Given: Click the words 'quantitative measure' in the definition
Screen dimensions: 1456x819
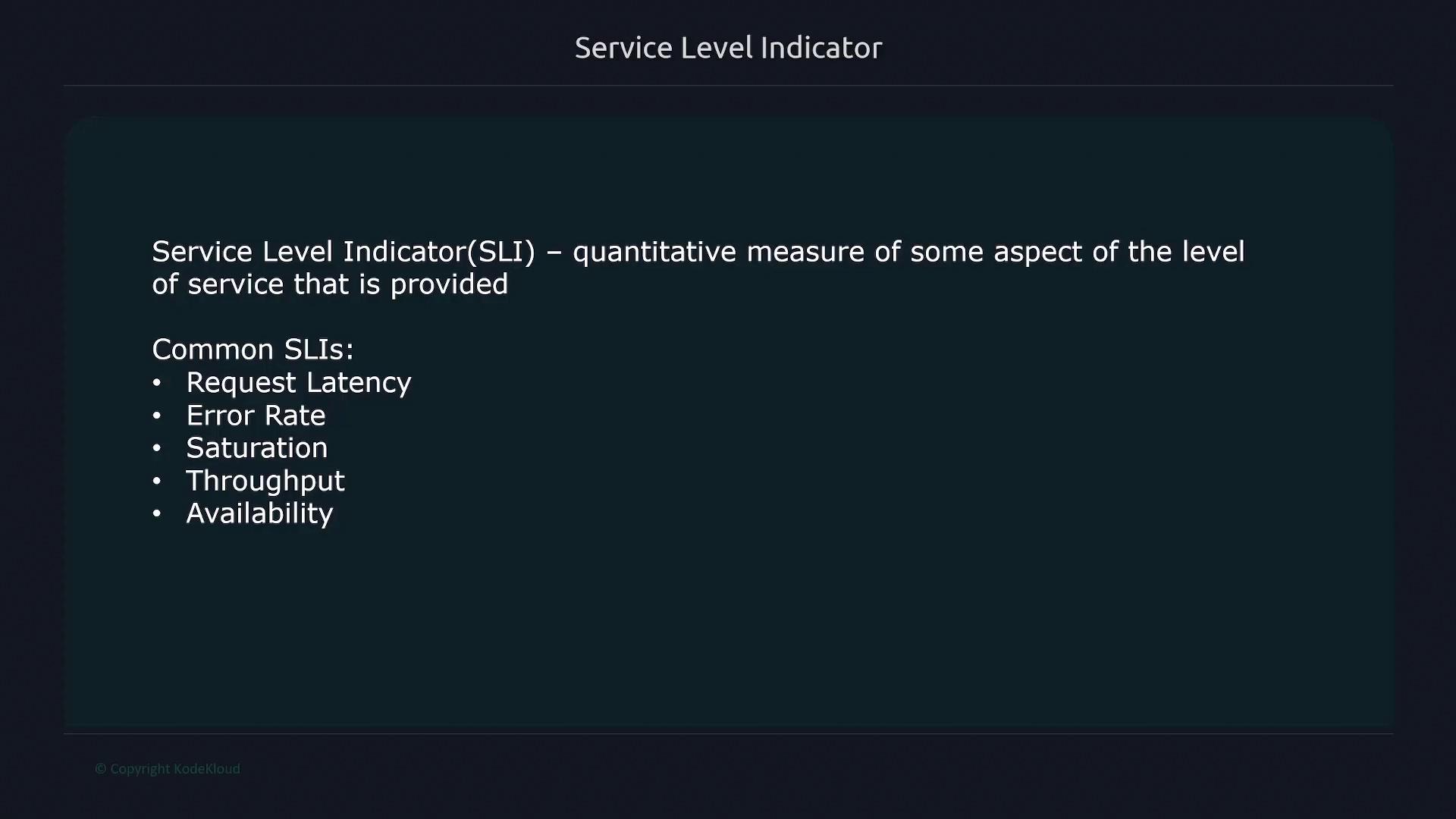Looking at the screenshot, I should point(718,252).
